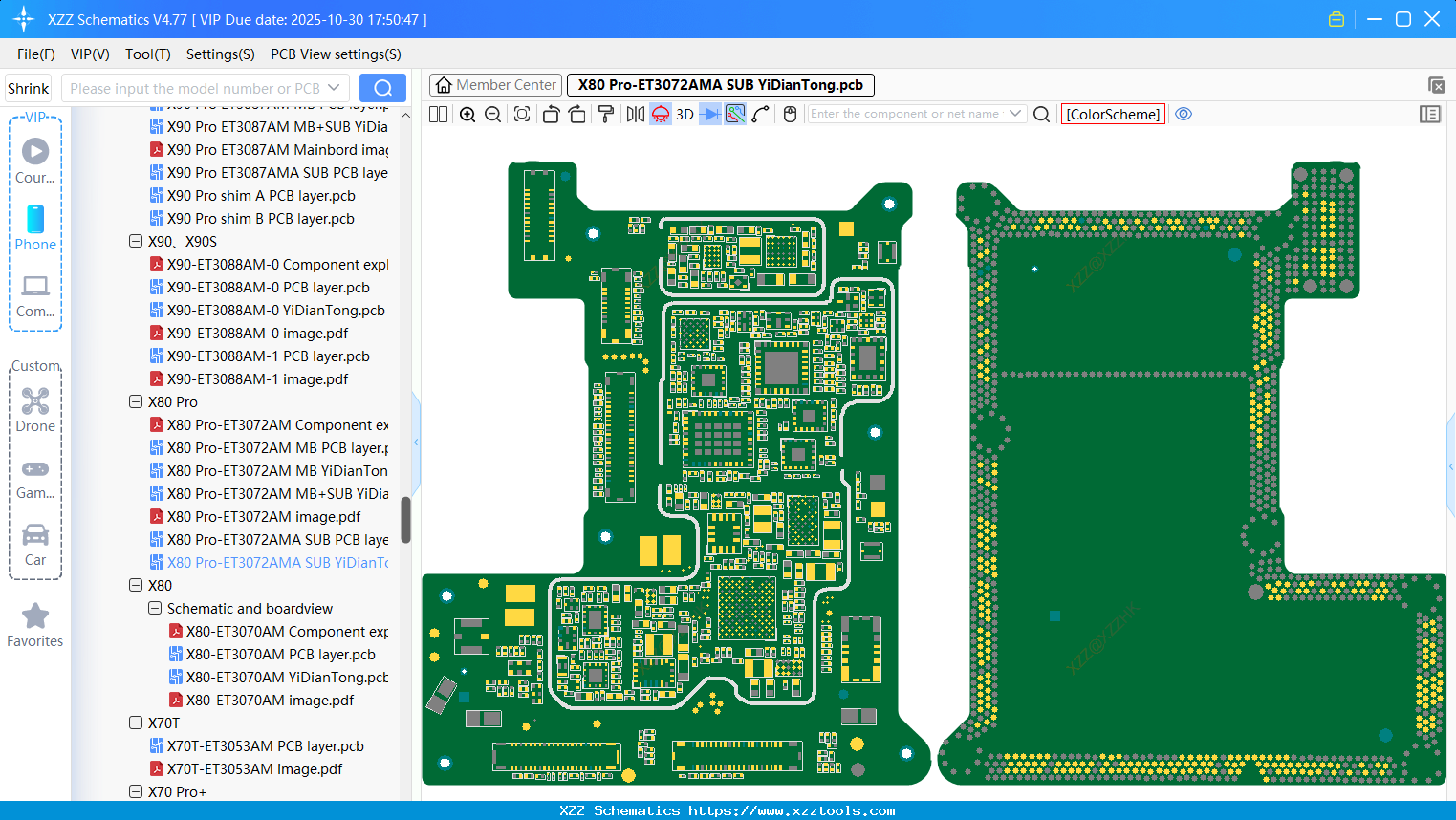Select the Drone category
Image resolution: width=1456 pixels, height=820 pixels.
point(35,410)
